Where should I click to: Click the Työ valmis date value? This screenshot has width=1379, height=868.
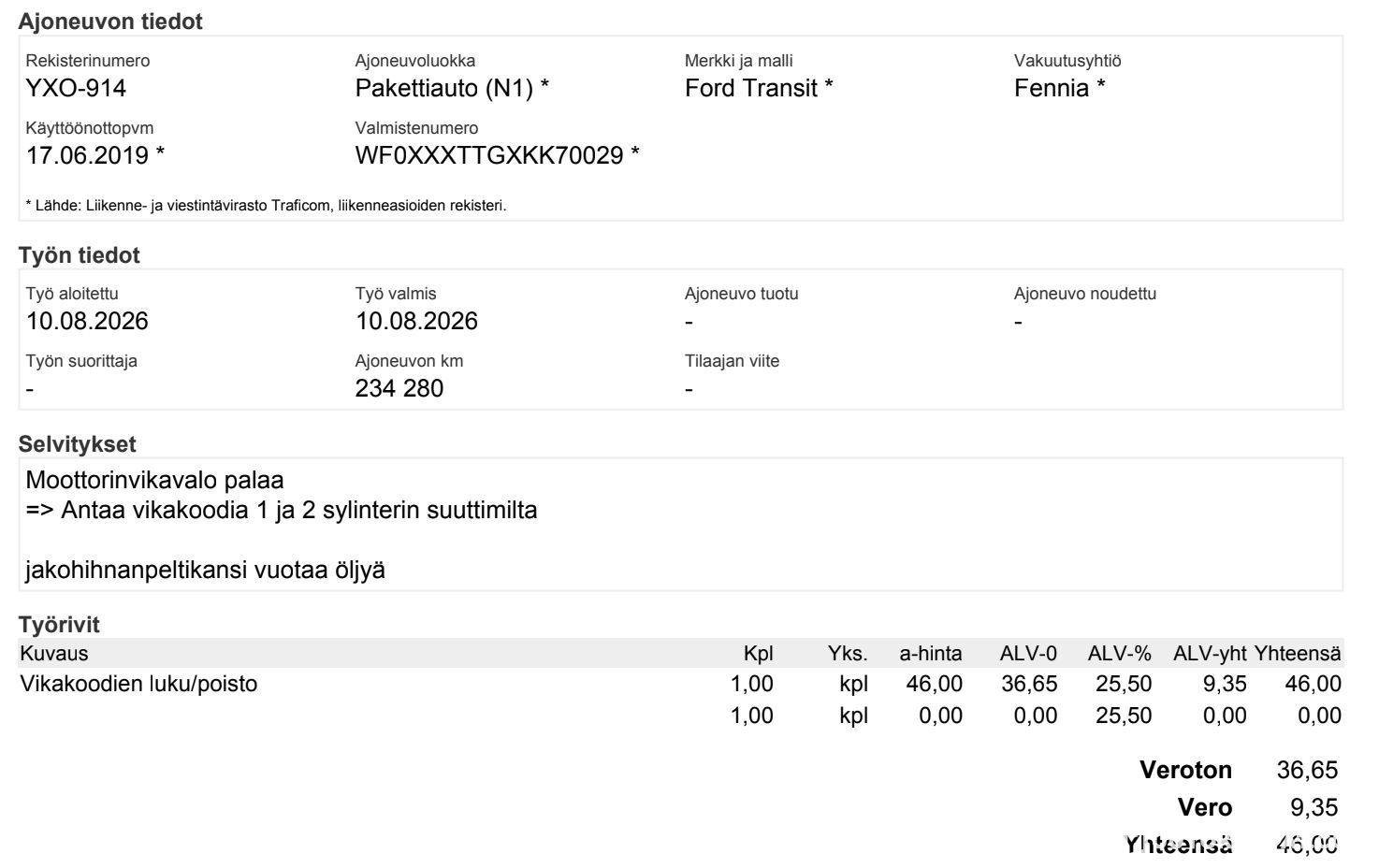tap(416, 322)
